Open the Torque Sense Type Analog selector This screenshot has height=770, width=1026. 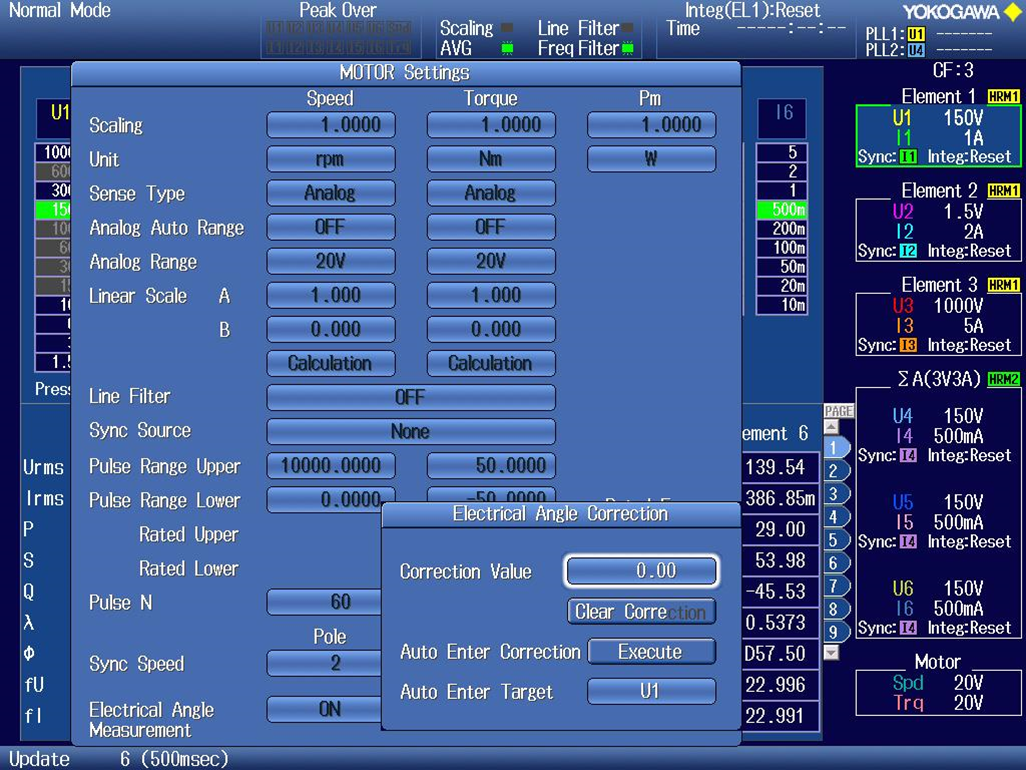tap(491, 194)
